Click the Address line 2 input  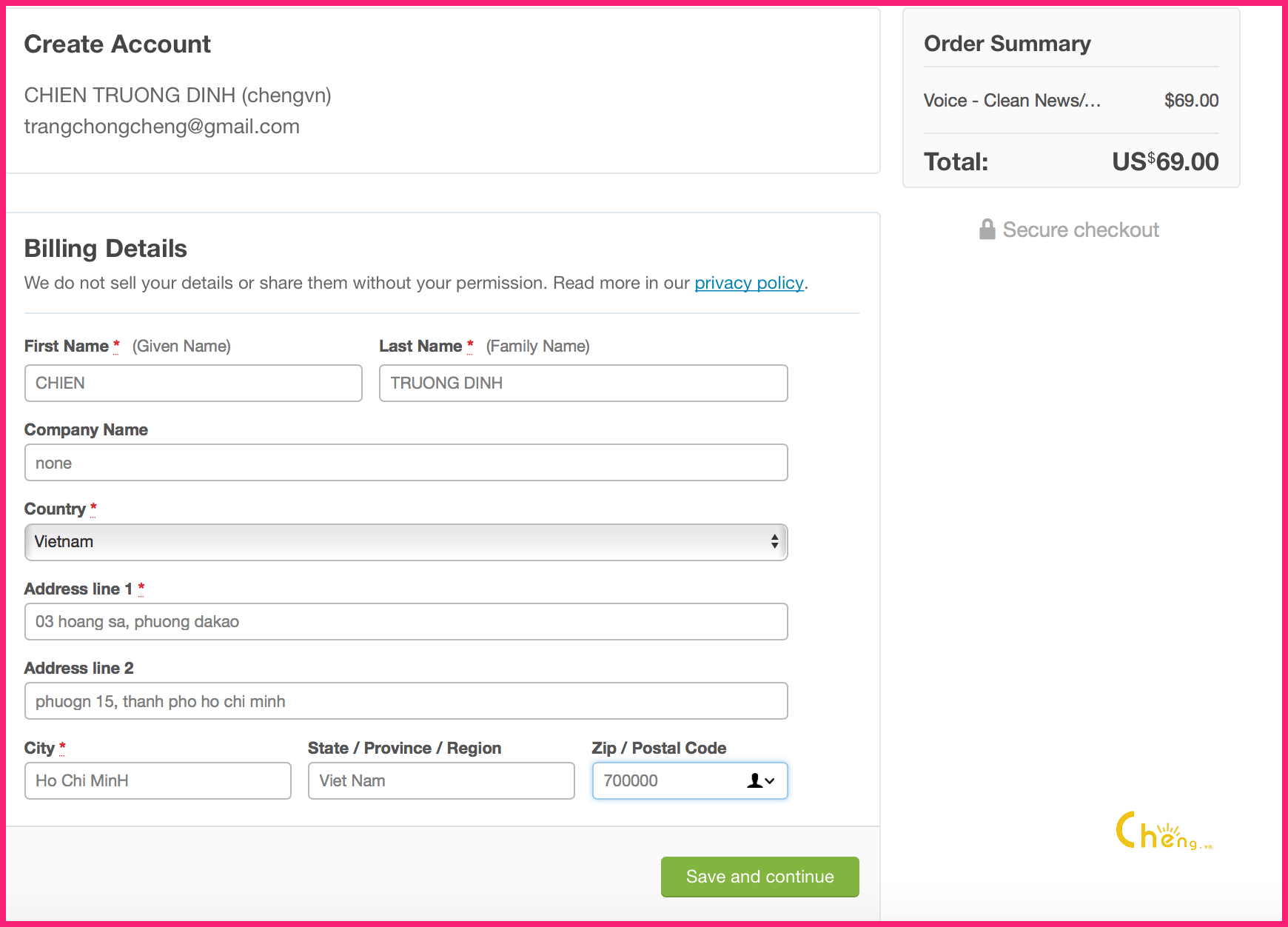coord(406,701)
